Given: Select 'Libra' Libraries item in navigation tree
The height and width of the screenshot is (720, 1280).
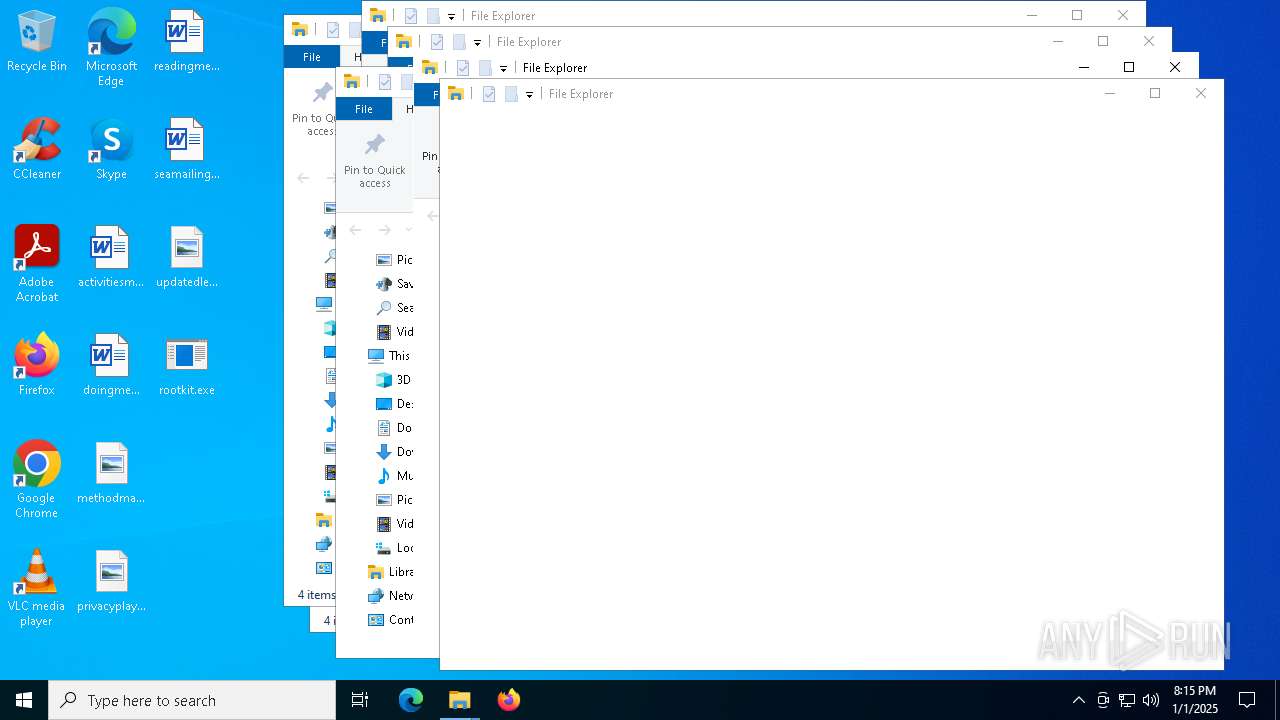Looking at the screenshot, I should click(390, 572).
